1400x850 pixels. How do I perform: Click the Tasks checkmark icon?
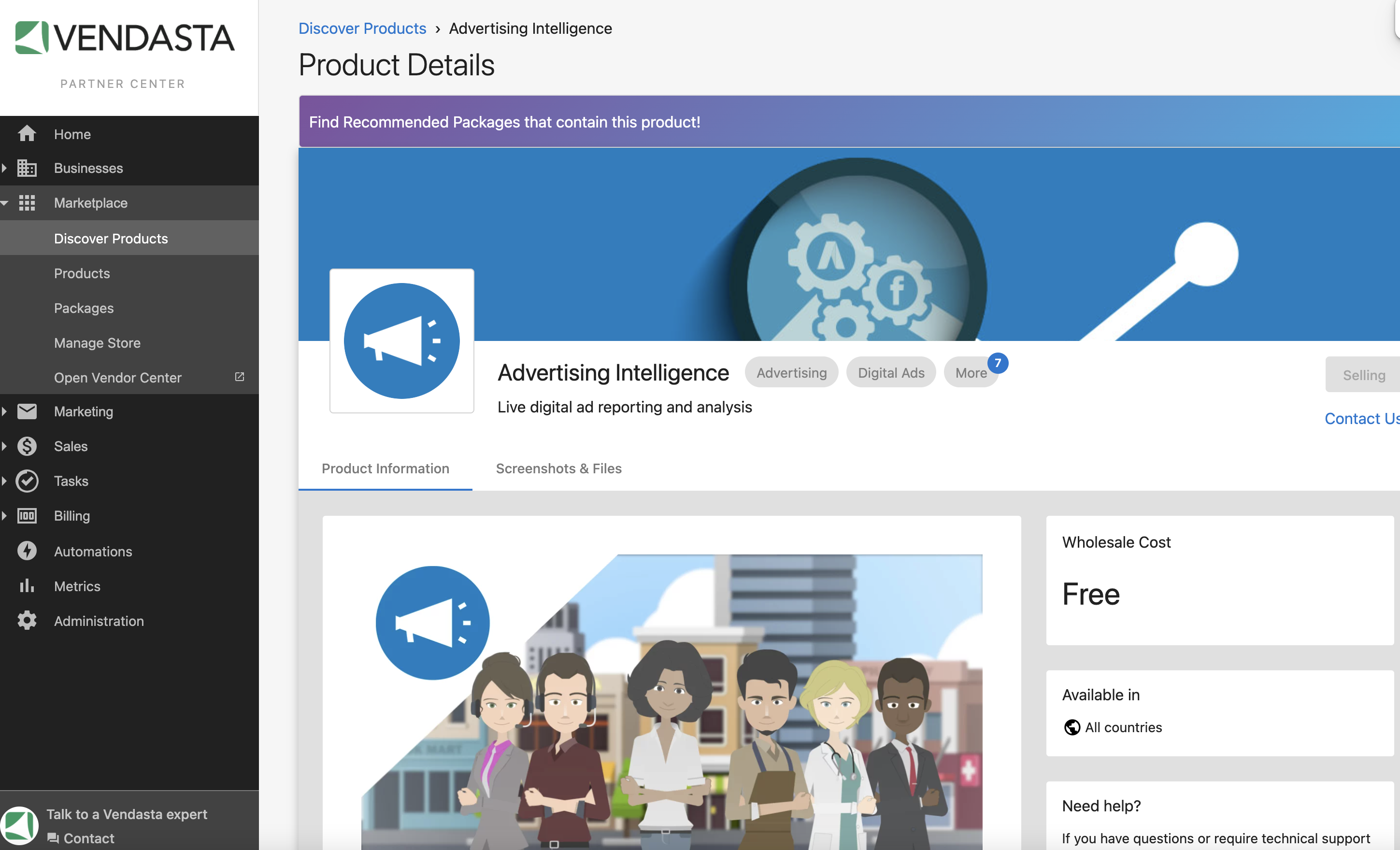[x=27, y=481]
